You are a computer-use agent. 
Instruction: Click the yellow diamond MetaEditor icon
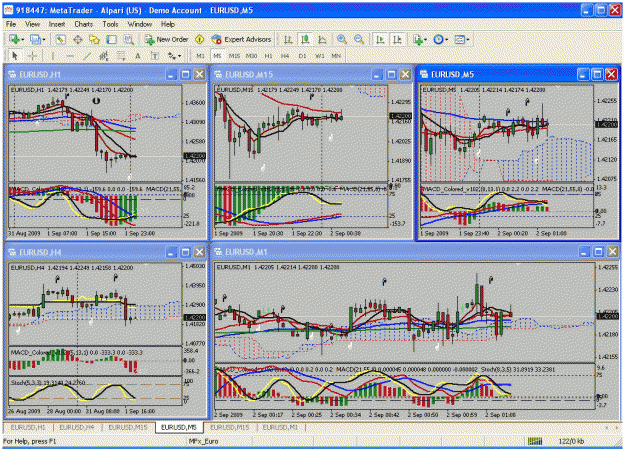click(199, 39)
